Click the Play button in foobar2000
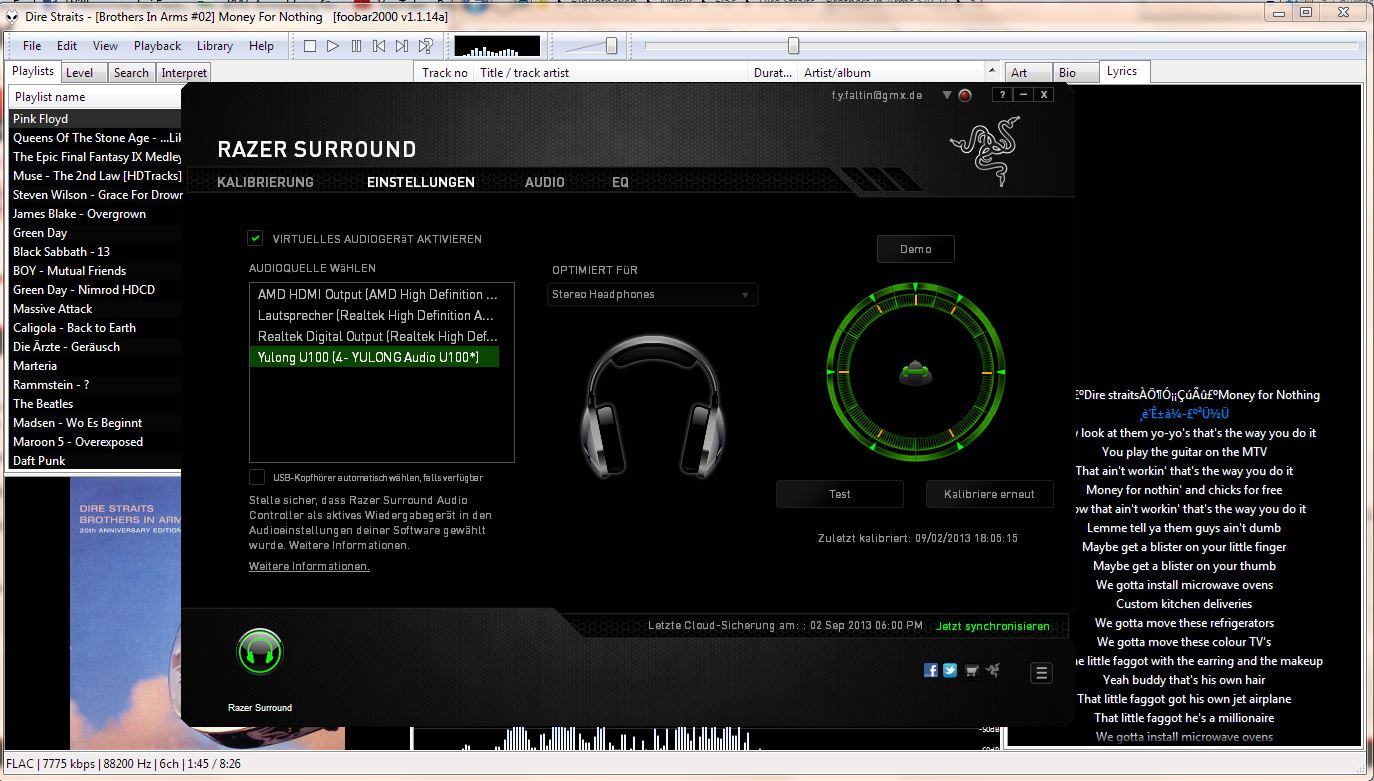 333,46
